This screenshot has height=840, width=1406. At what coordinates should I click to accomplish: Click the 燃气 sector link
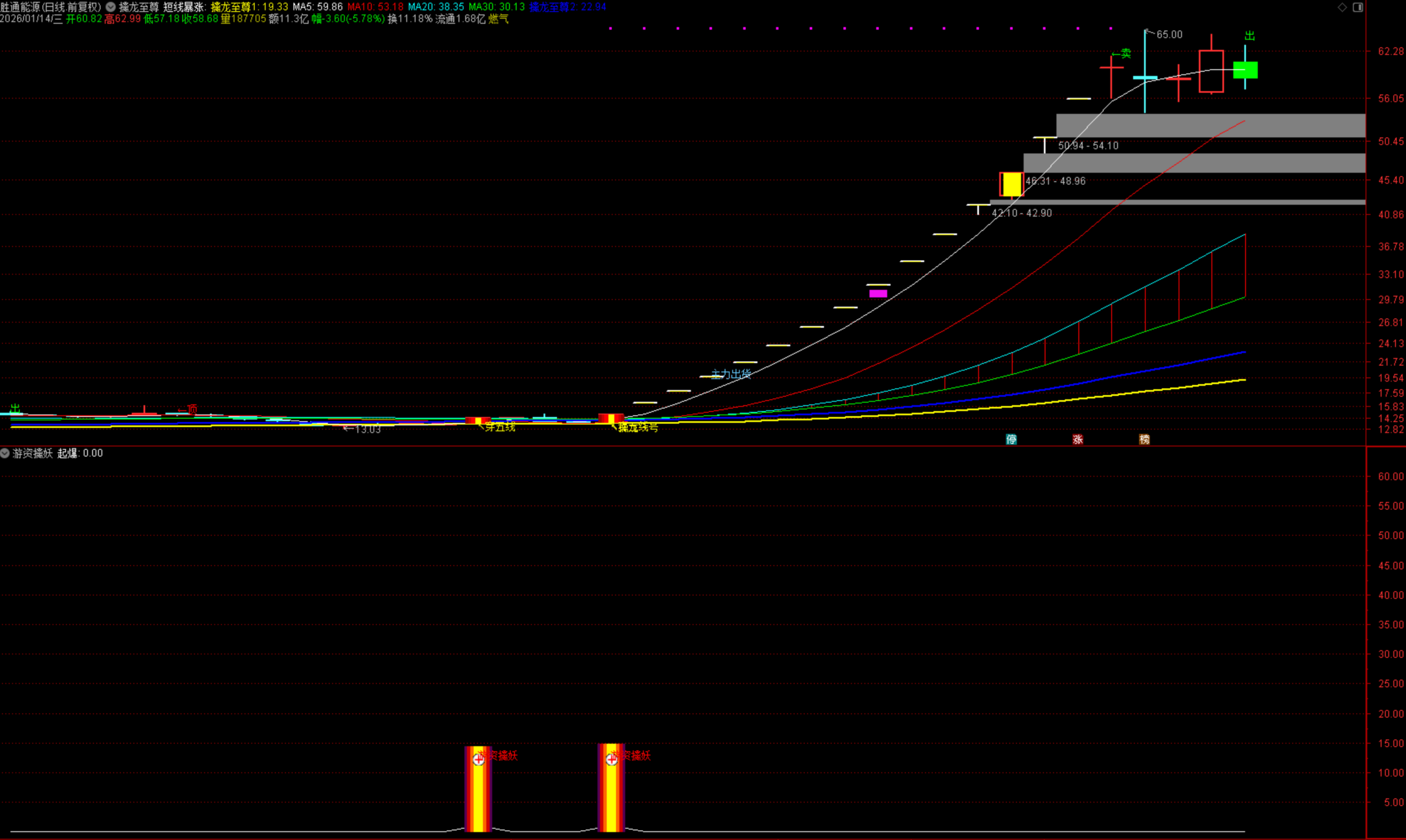498,19
